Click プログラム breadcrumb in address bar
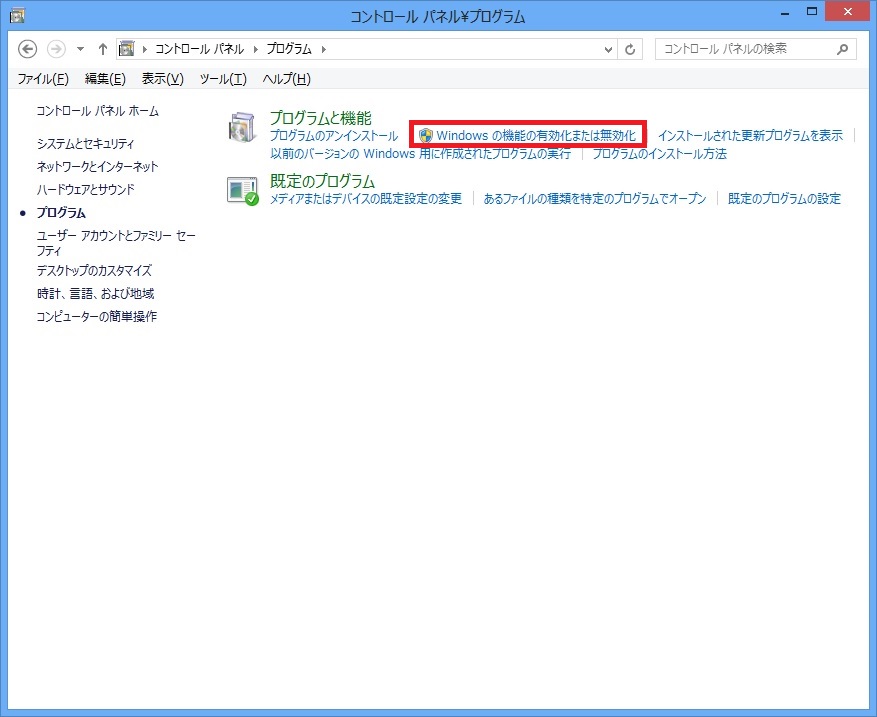 (289, 49)
